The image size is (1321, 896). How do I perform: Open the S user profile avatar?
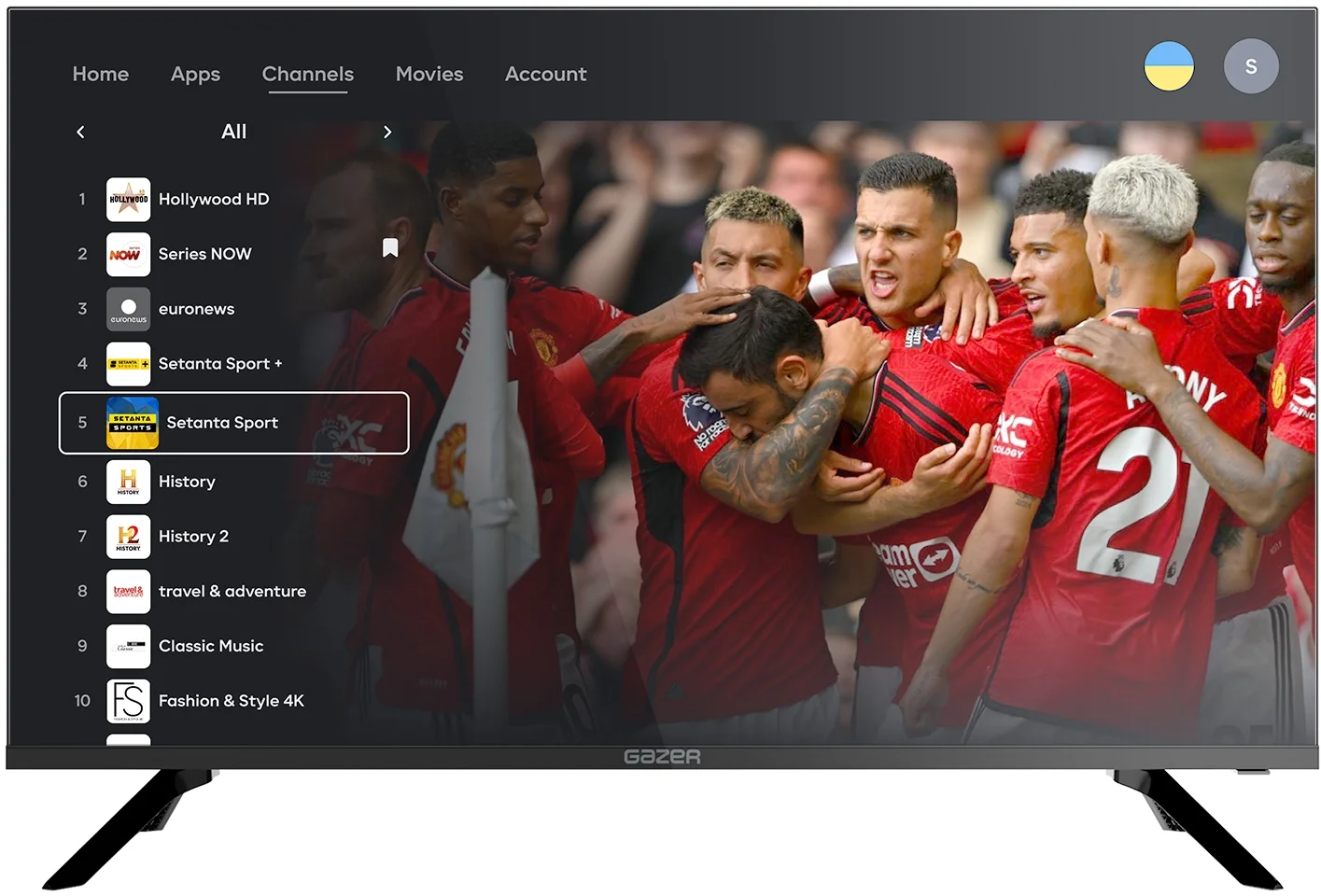[1251, 66]
